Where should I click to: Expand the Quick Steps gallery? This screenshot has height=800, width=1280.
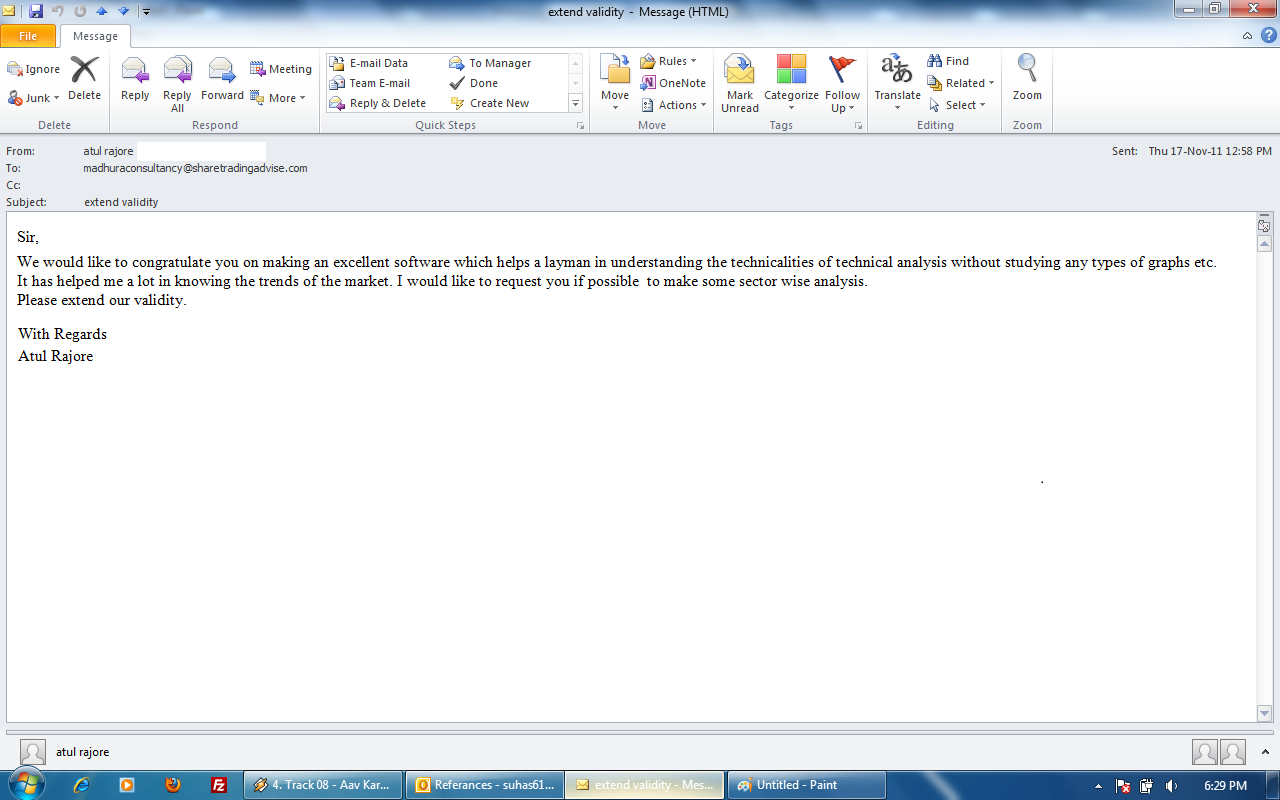pos(575,103)
